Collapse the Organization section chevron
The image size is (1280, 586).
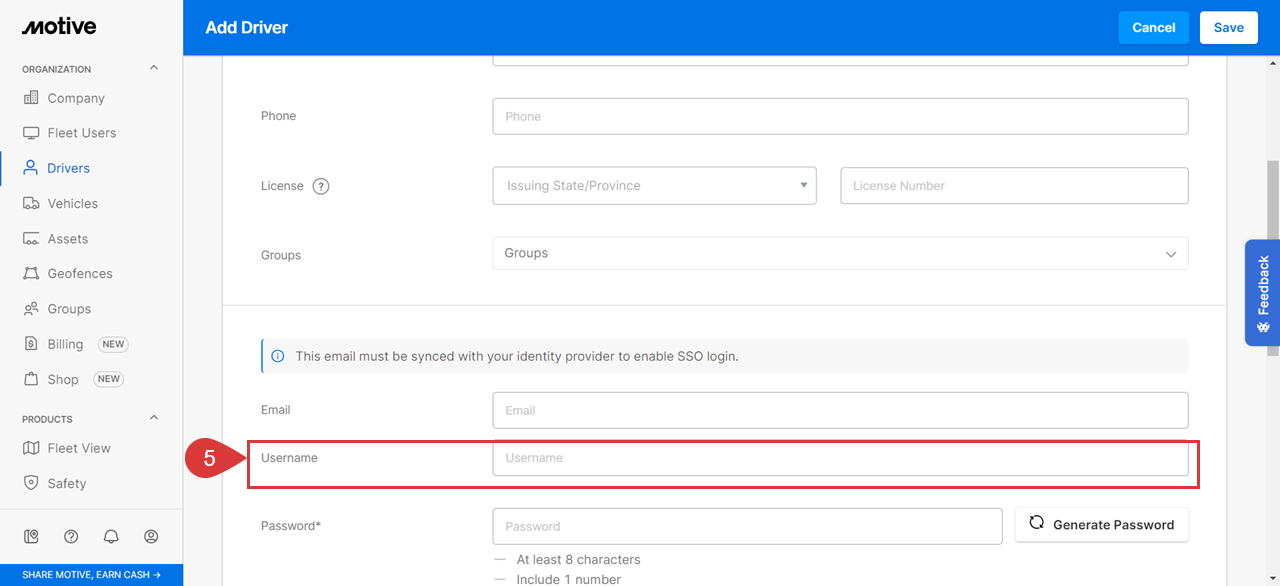pos(154,68)
